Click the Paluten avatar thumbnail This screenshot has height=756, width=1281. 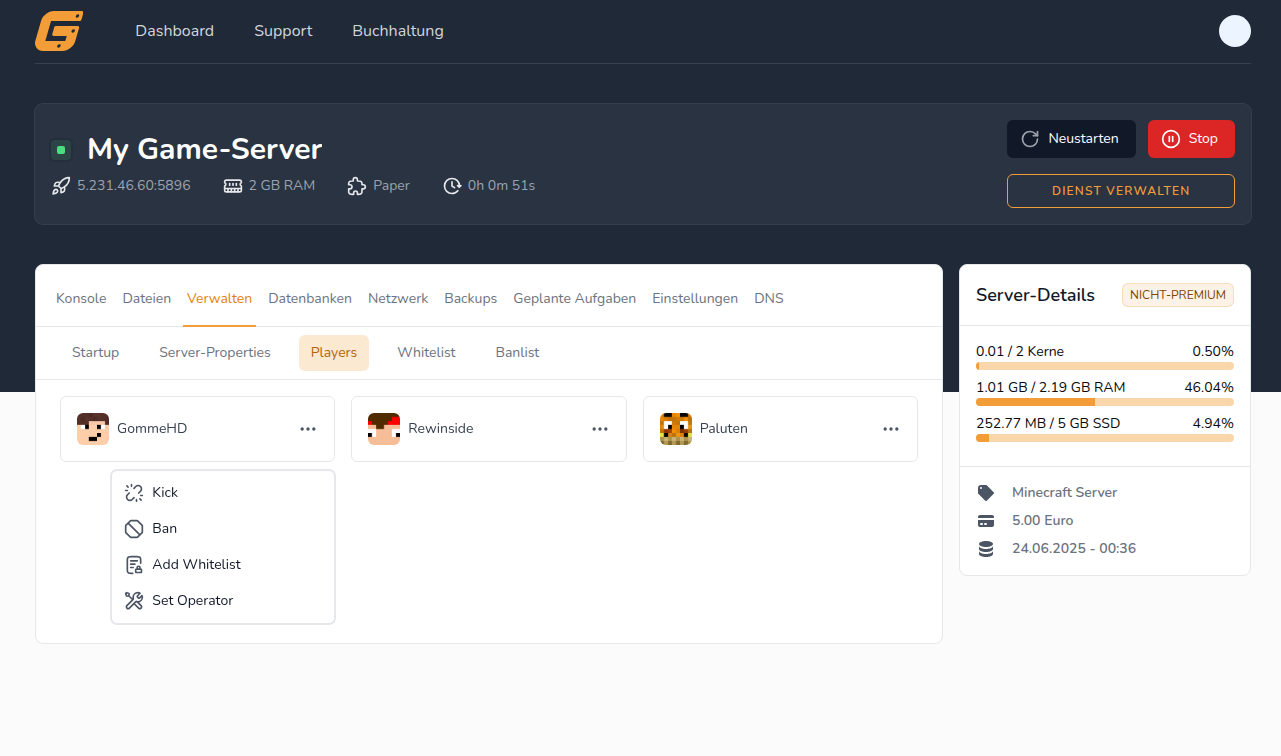click(676, 428)
